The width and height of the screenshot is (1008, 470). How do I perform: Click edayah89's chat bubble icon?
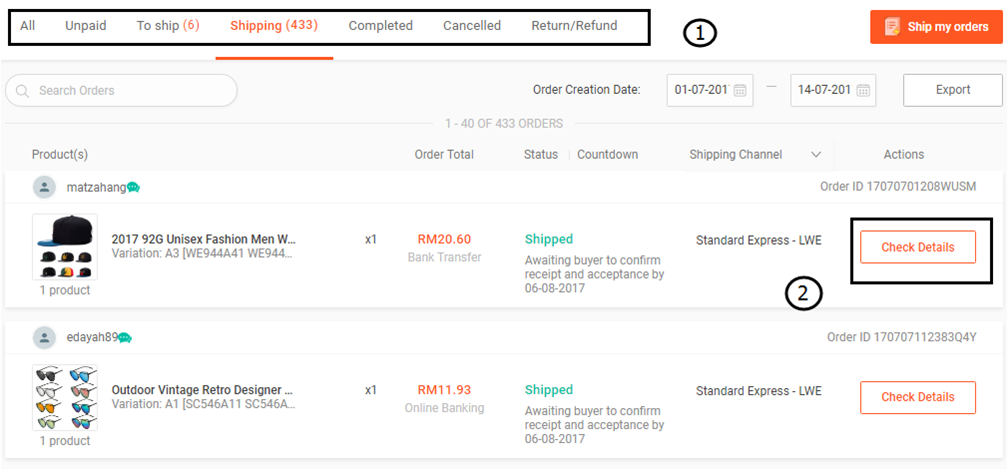(x=125, y=338)
